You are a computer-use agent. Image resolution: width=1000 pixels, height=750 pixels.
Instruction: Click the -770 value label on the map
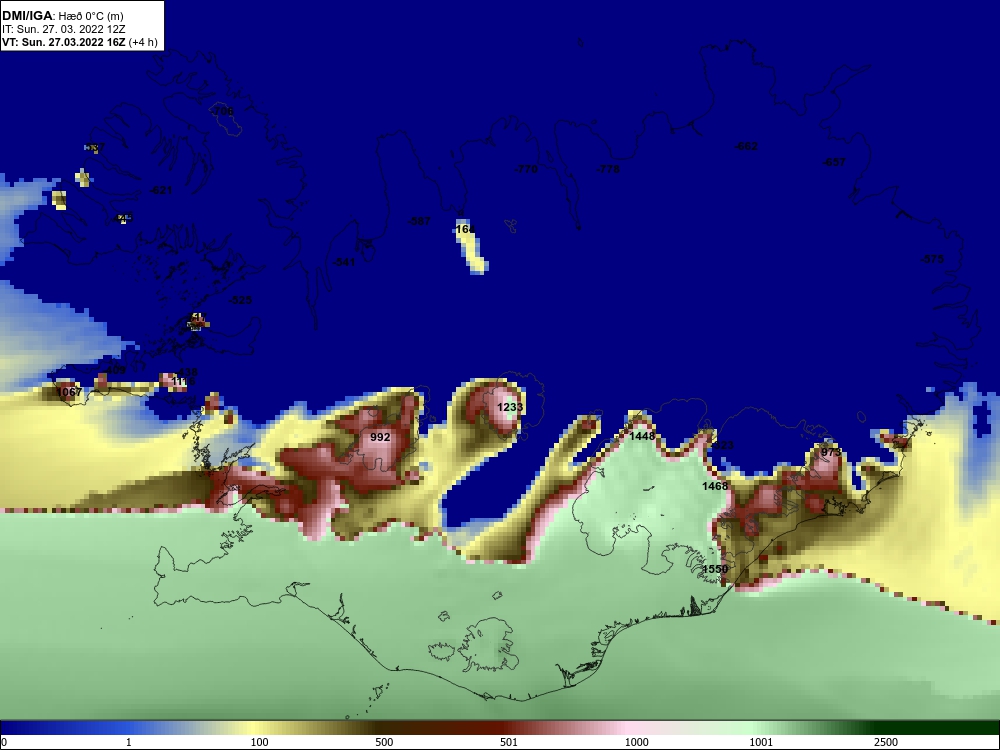[x=526, y=169]
